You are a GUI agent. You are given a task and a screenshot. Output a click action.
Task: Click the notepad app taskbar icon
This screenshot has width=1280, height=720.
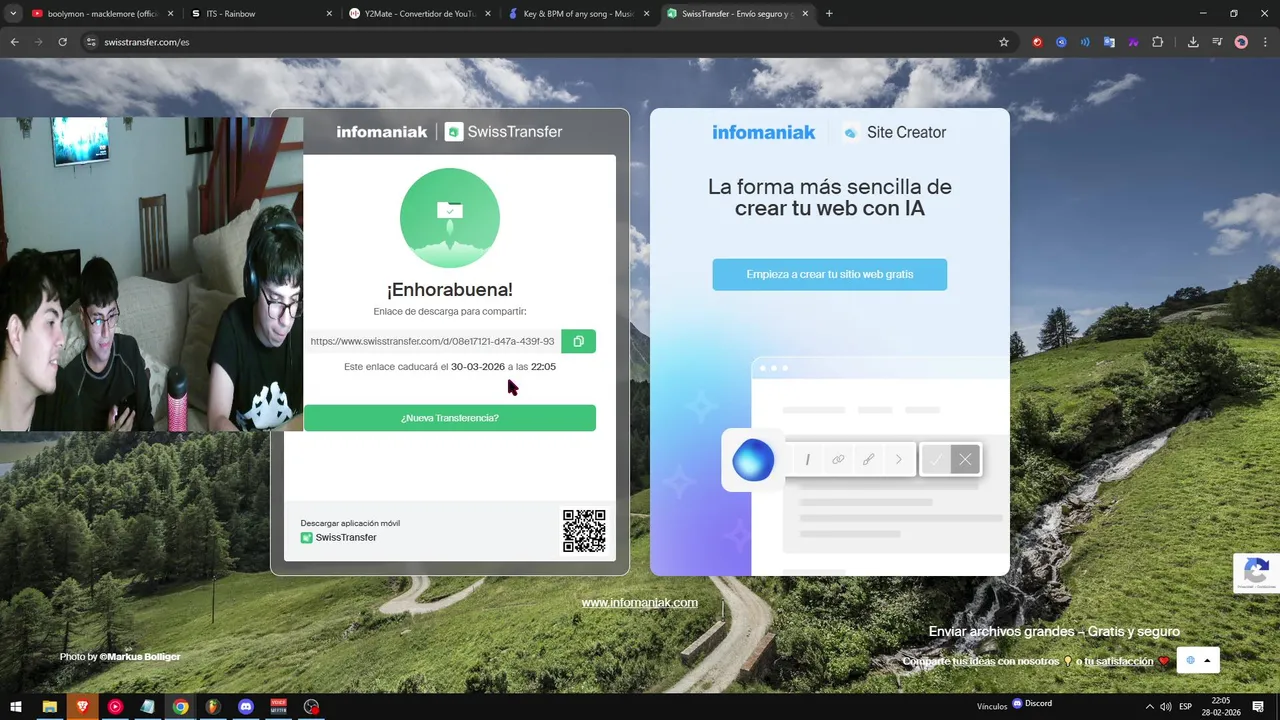click(x=148, y=707)
